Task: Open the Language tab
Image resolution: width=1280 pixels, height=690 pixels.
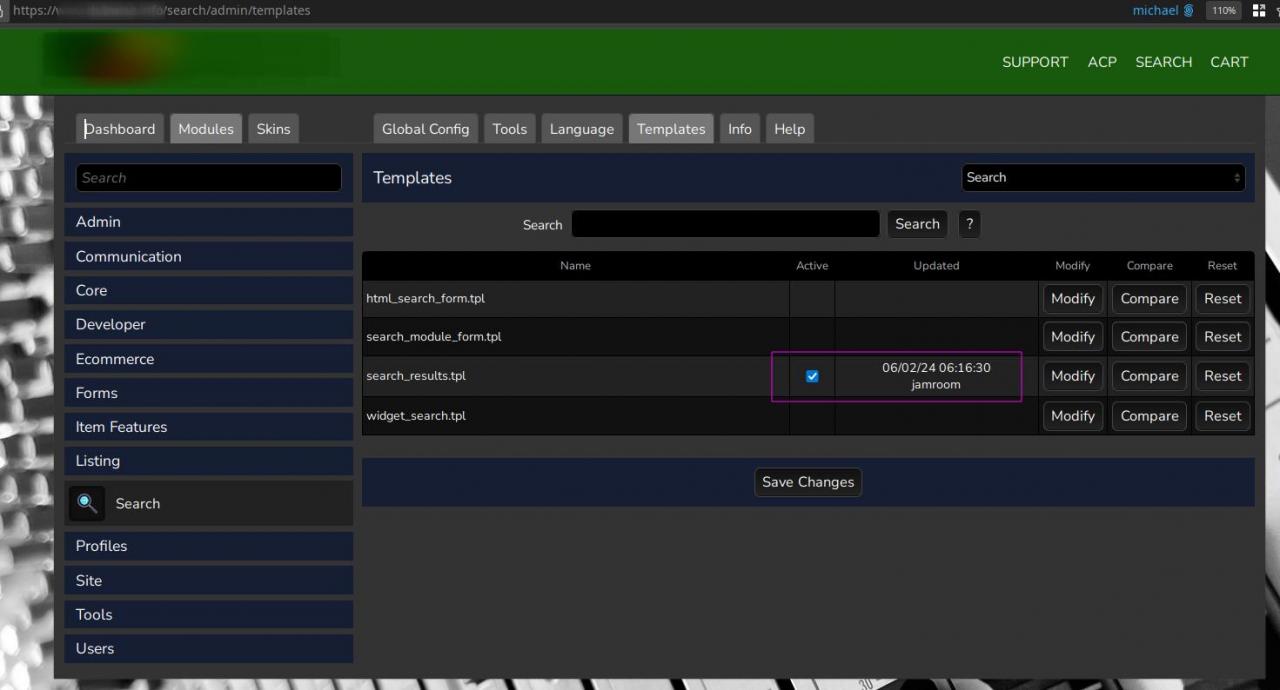Action: [581, 129]
